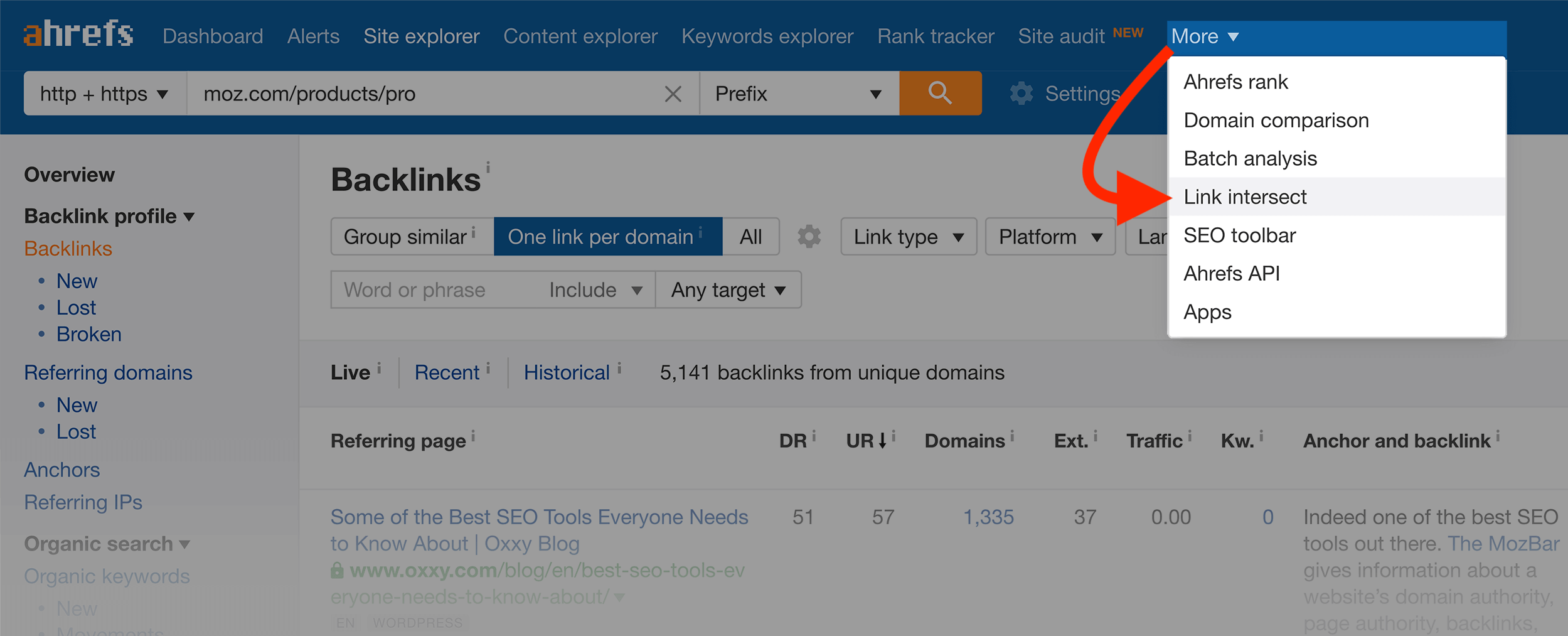Switch to the Historical backlinks tab
The width and height of the screenshot is (1568, 636).
(567, 373)
